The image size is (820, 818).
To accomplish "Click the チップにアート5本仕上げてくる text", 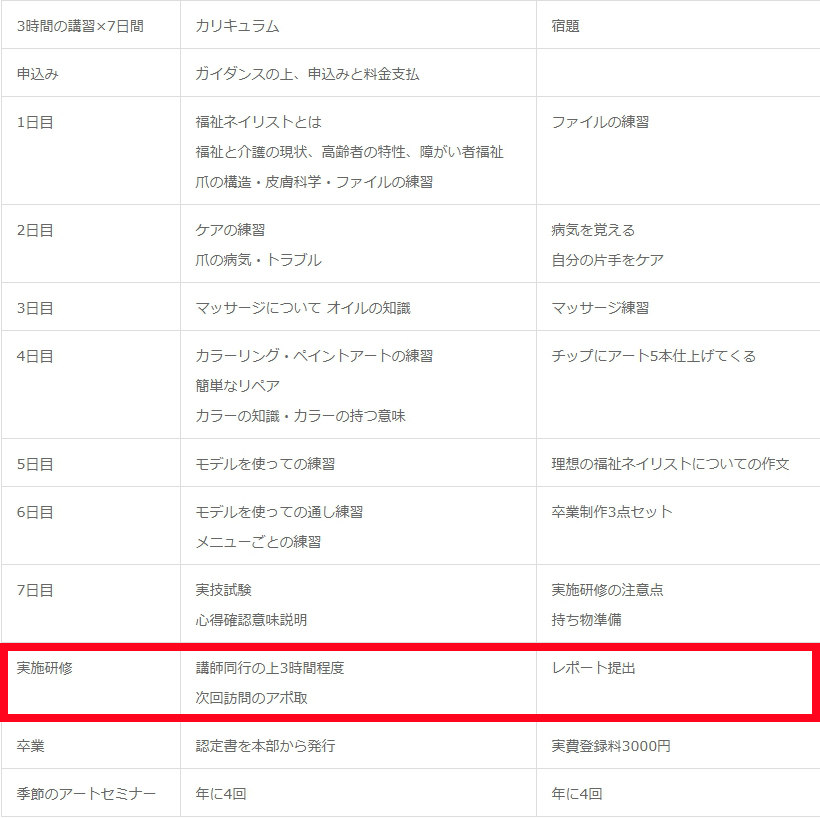I will 653,356.
